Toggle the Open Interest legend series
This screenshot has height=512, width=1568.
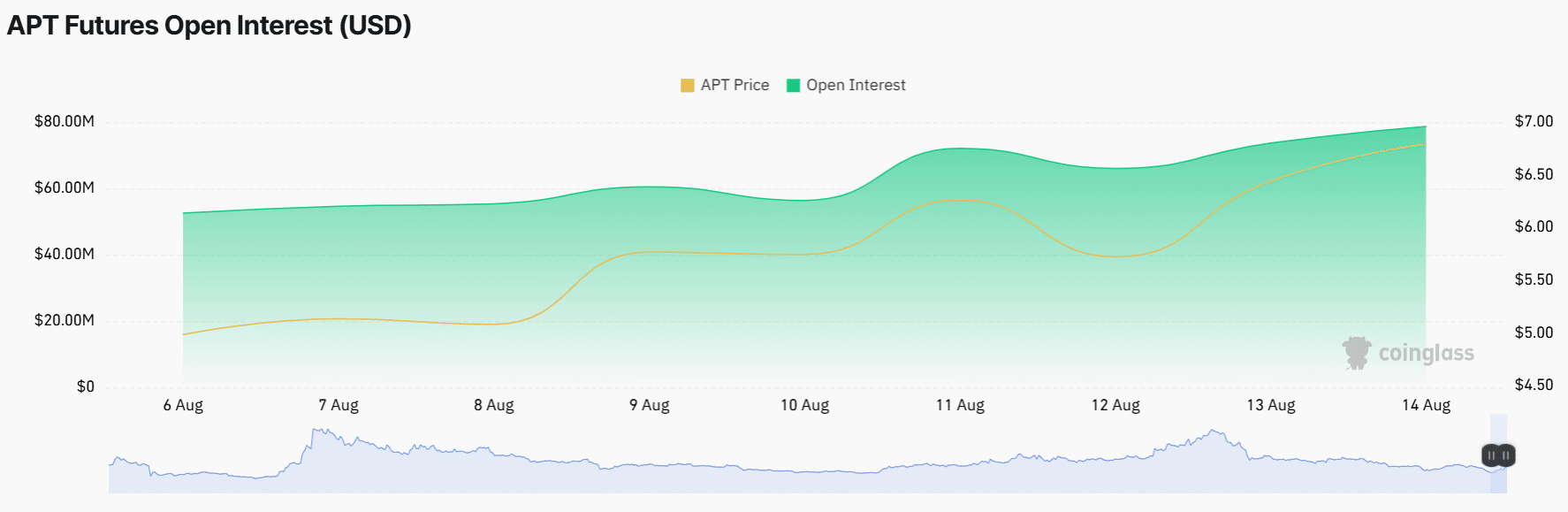[846, 85]
